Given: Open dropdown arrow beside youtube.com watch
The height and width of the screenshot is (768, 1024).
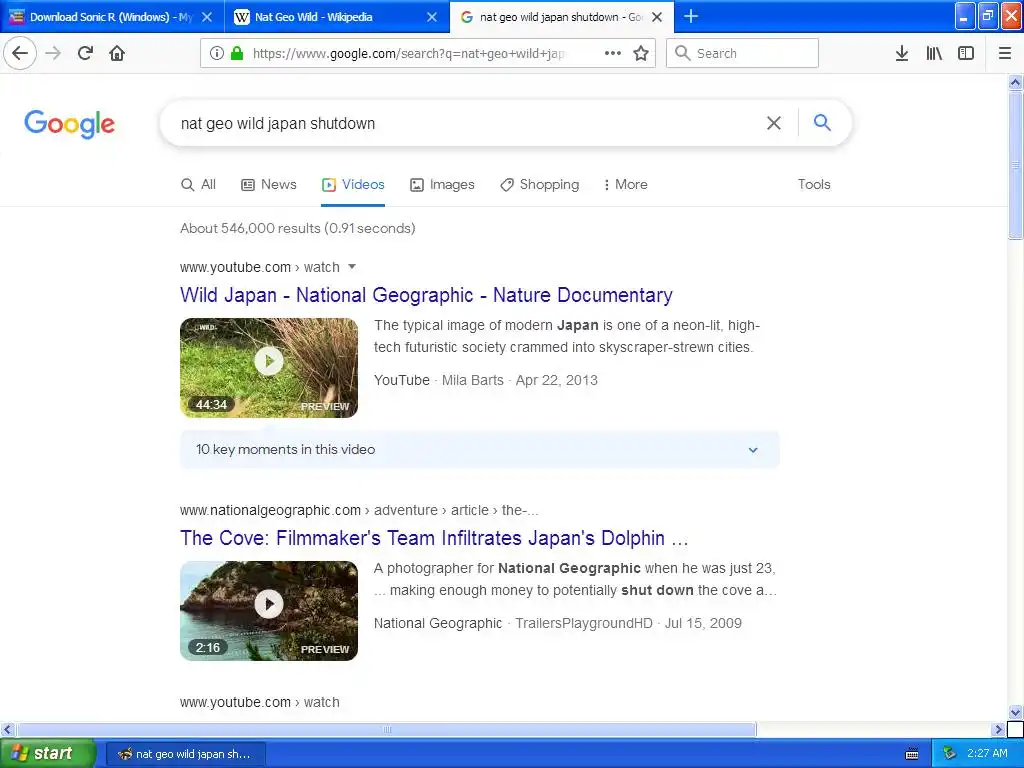Looking at the screenshot, I should 352,266.
